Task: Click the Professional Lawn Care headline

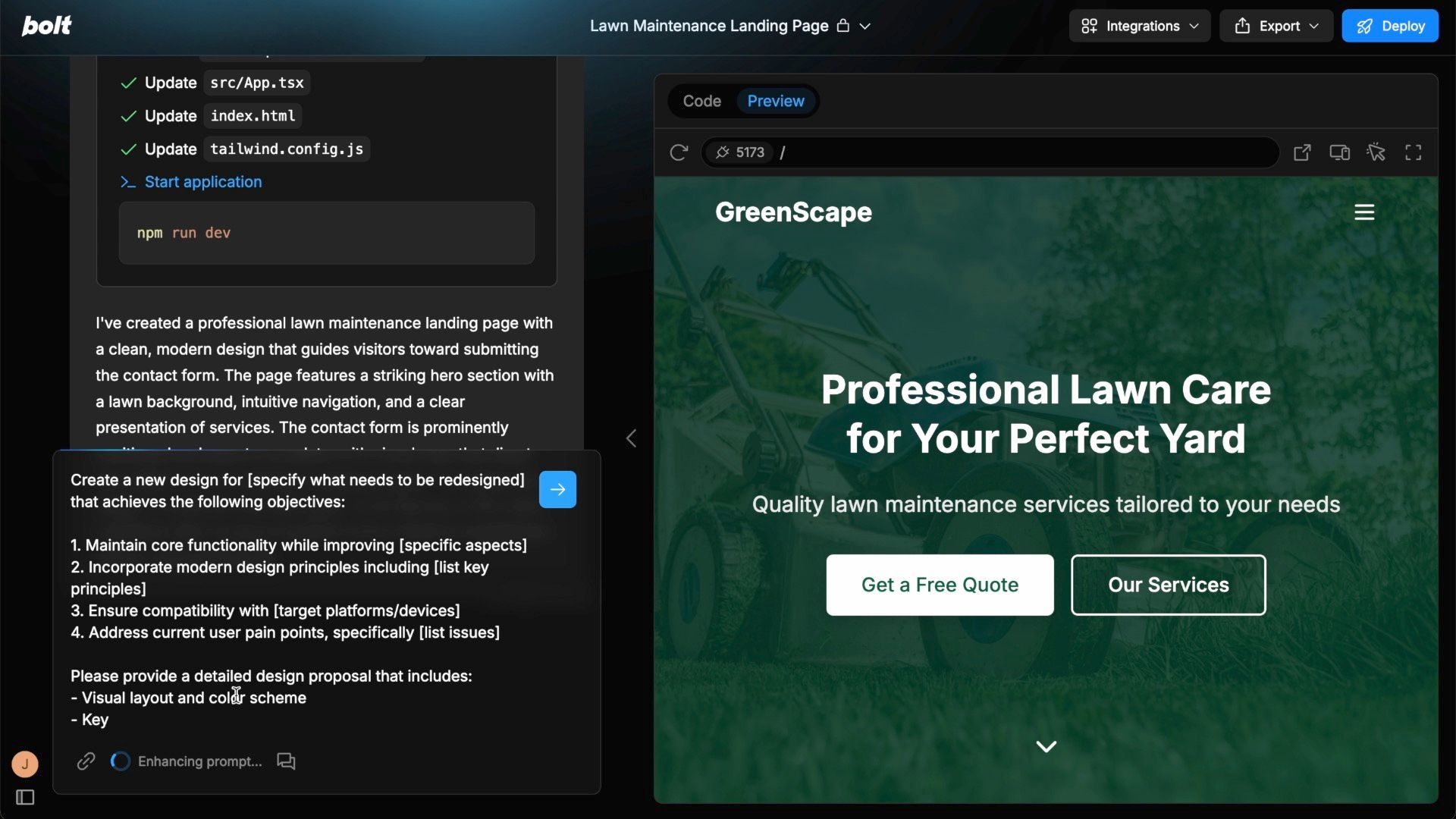Action: coord(1046,414)
